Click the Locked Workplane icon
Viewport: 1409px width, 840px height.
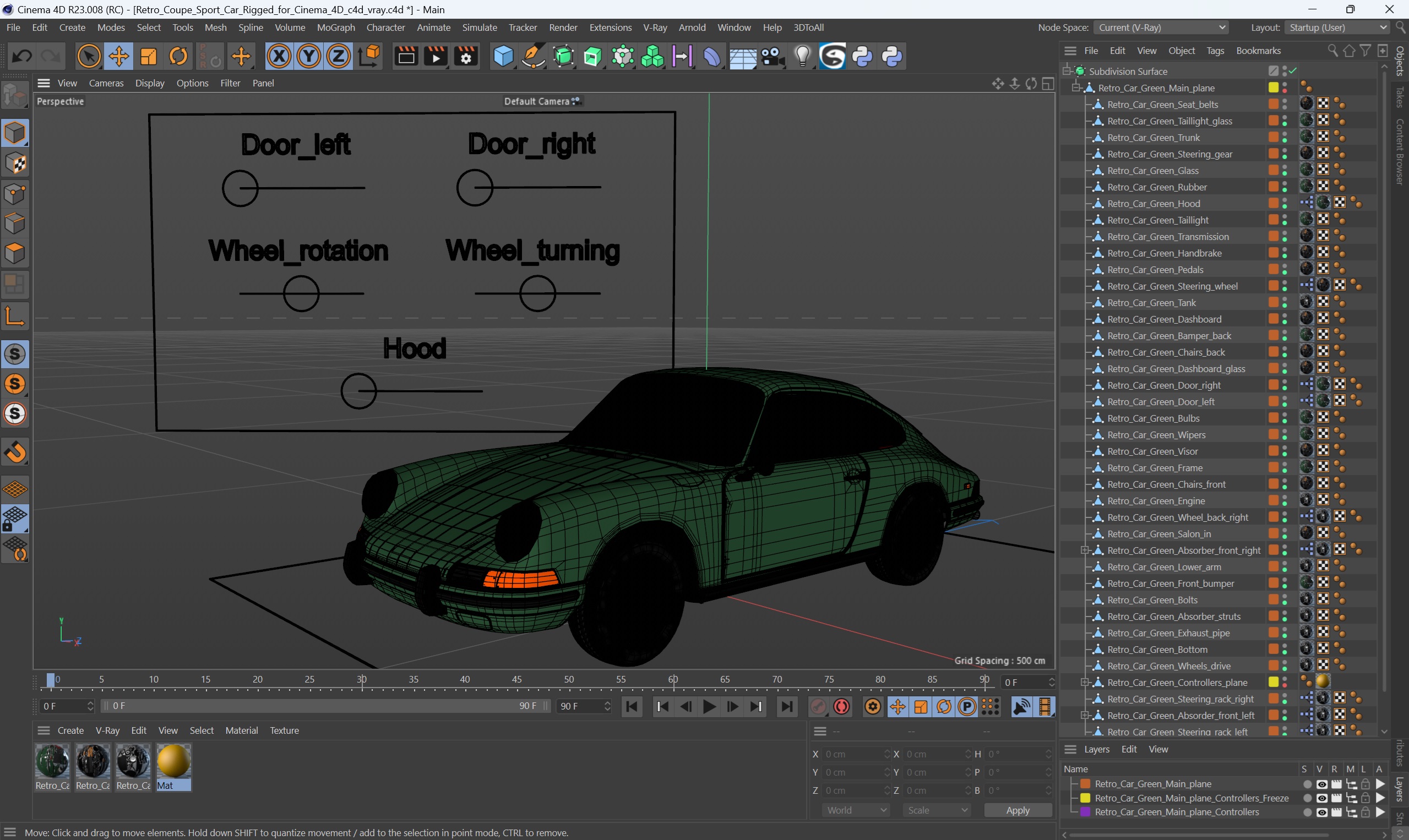(x=15, y=519)
